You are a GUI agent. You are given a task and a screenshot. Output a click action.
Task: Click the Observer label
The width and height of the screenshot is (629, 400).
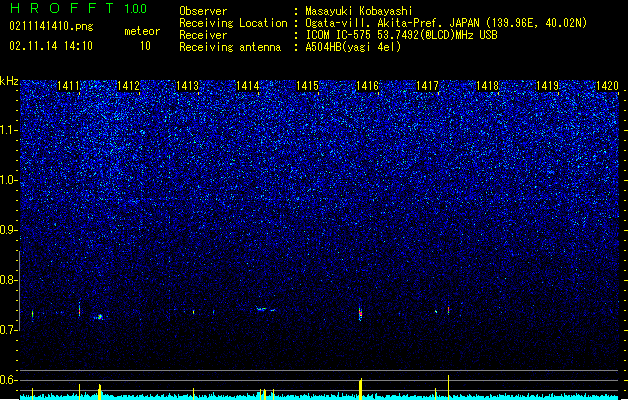(203, 11)
